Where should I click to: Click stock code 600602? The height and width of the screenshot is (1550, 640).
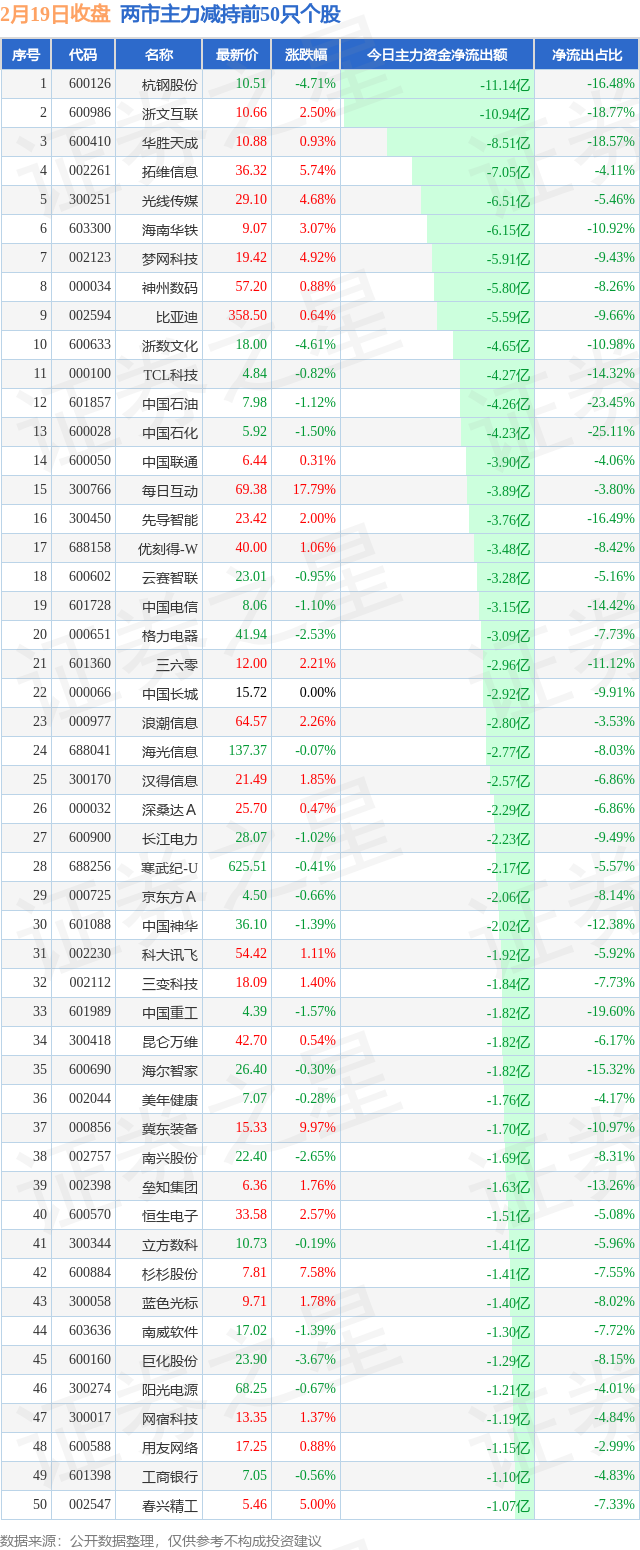(x=91, y=577)
